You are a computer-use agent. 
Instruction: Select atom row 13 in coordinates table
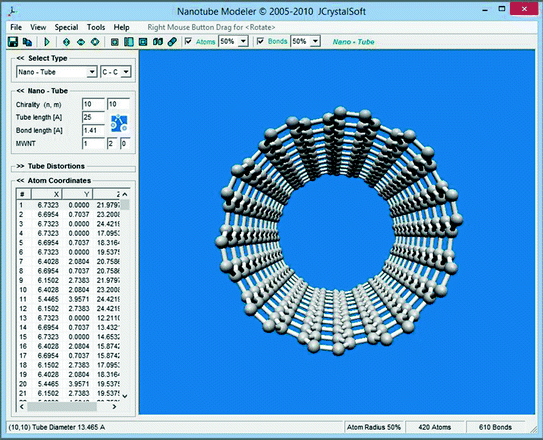pyautogui.click(x=68, y=318)
